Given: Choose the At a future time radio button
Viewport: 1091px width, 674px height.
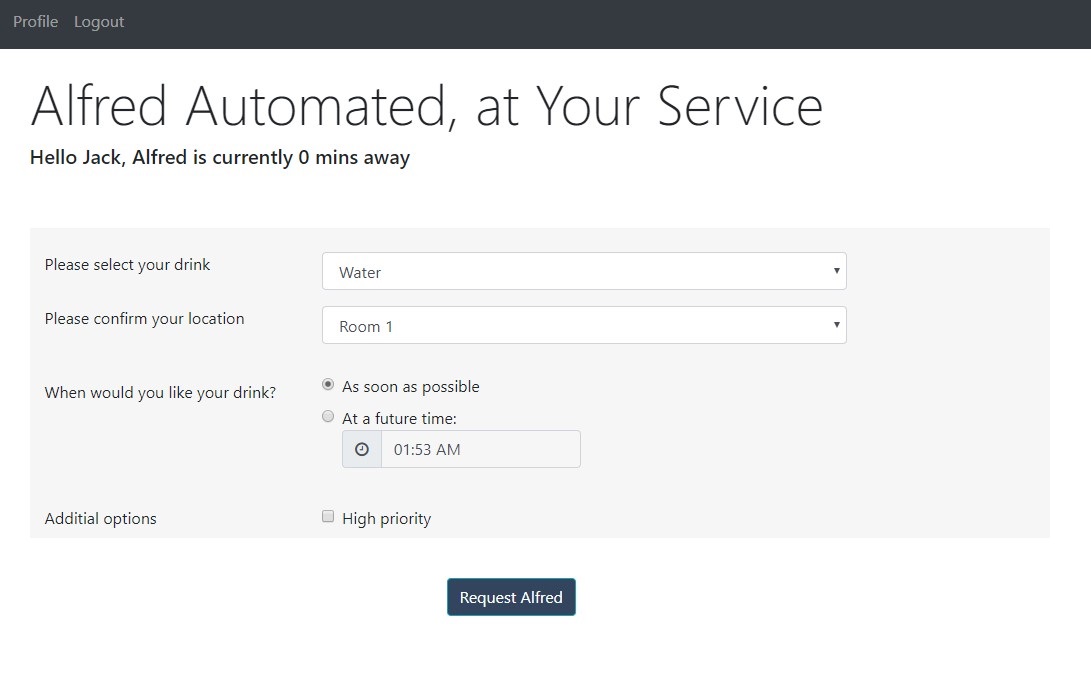Looking at the screenshot, I should (x=328, y=417).
